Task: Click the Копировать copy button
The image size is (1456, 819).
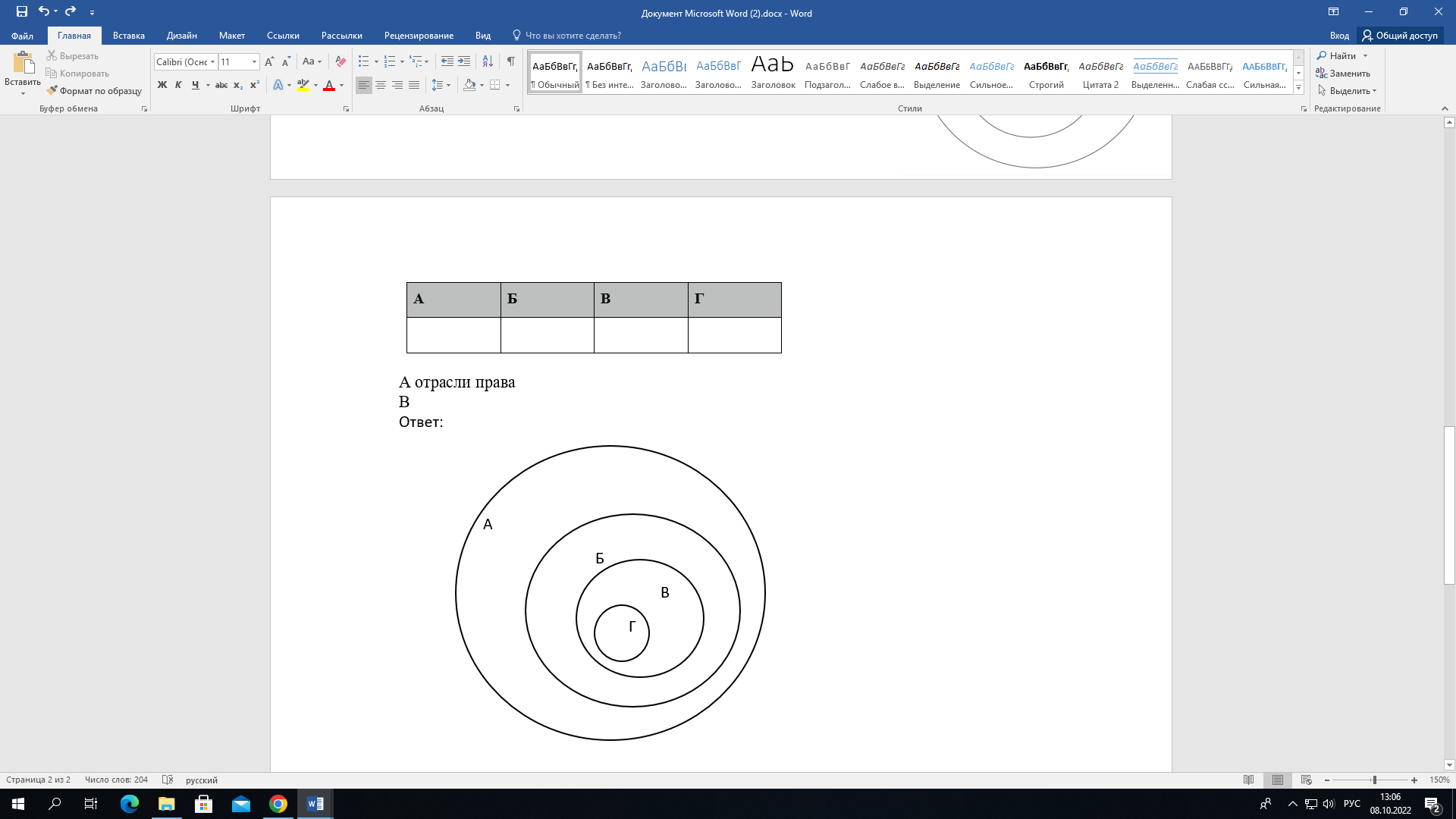Action: [x=77, y=73]
